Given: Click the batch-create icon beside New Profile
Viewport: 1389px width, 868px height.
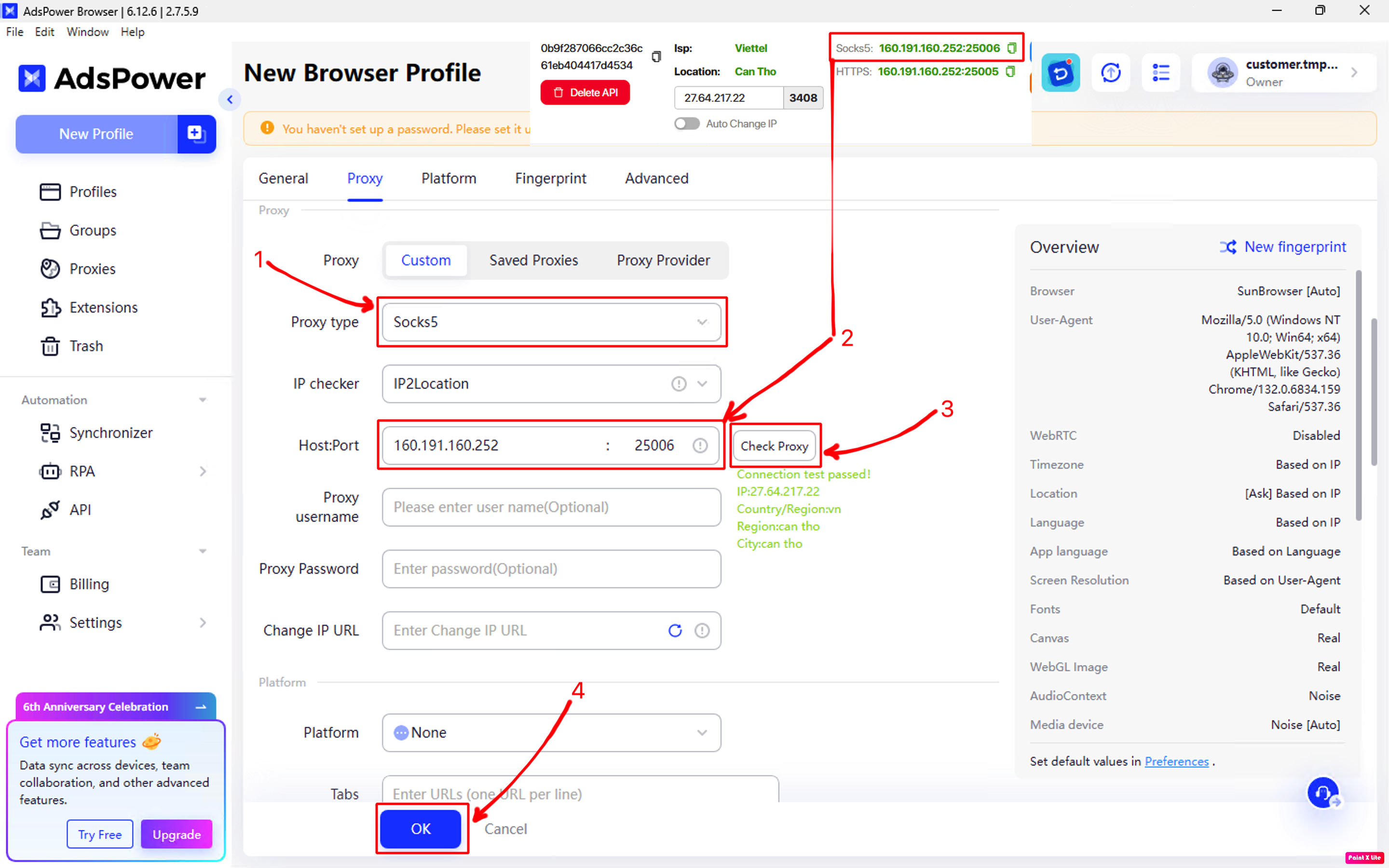Looking at the screenshot, I should 196,134.
